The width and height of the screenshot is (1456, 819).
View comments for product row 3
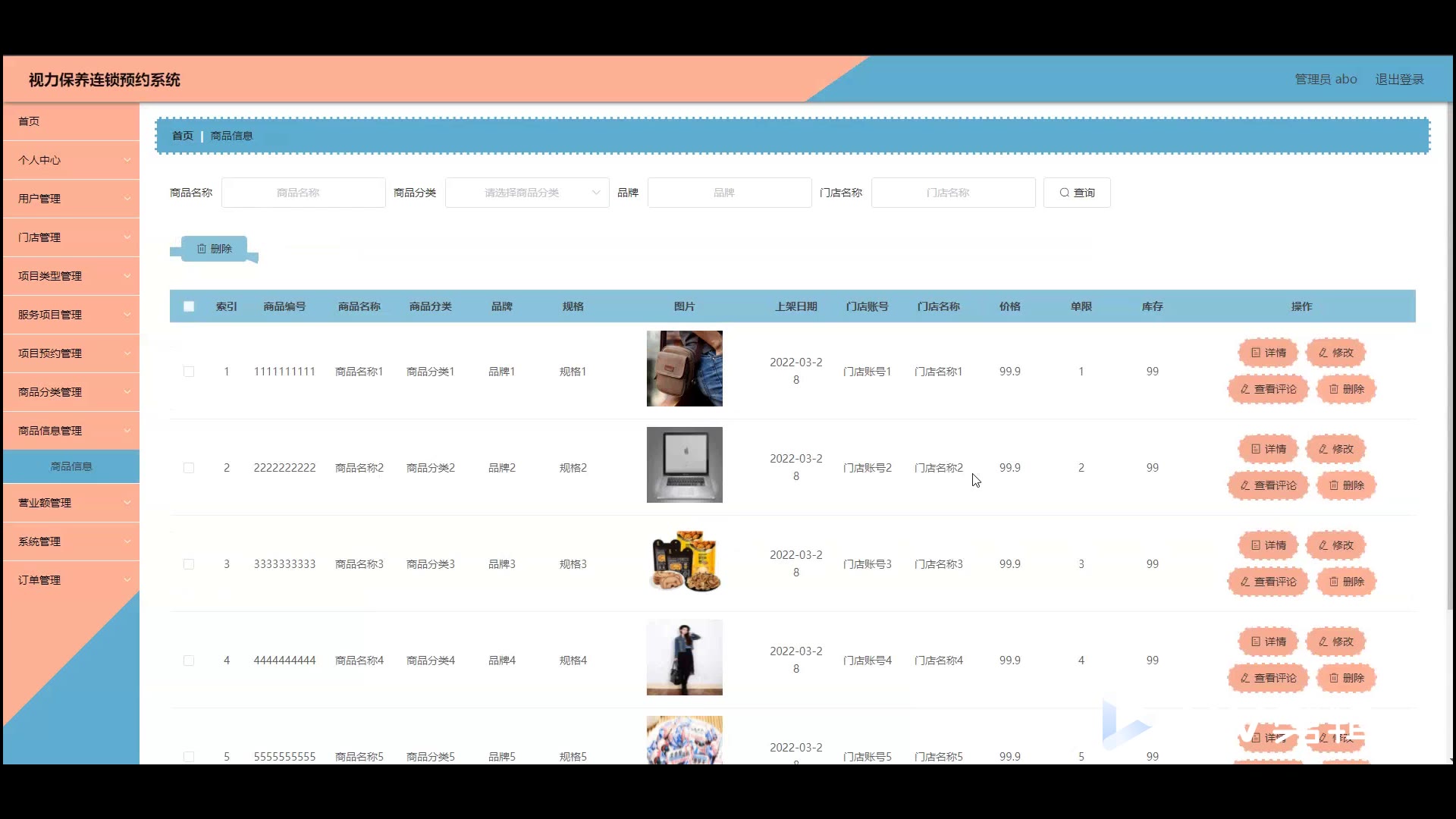pos(1268,582)
